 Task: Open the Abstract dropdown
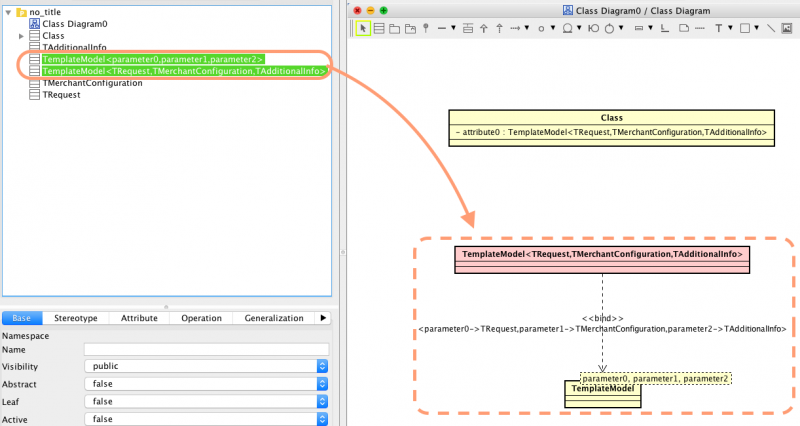pyautogui.click(x=207, y=384)
